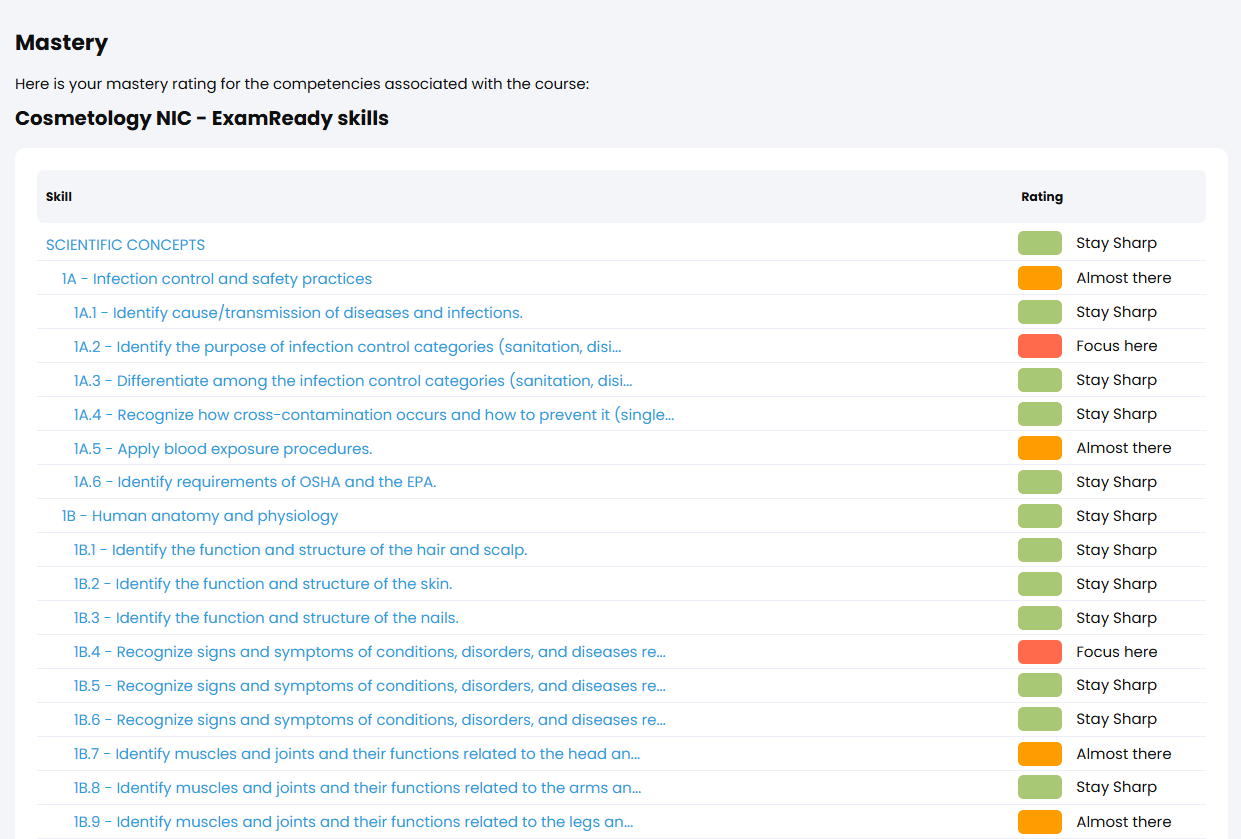Click "Almost there" in the 1A Infection control row
Viewport: 1241px width, 839px height.
(1124, 278)
